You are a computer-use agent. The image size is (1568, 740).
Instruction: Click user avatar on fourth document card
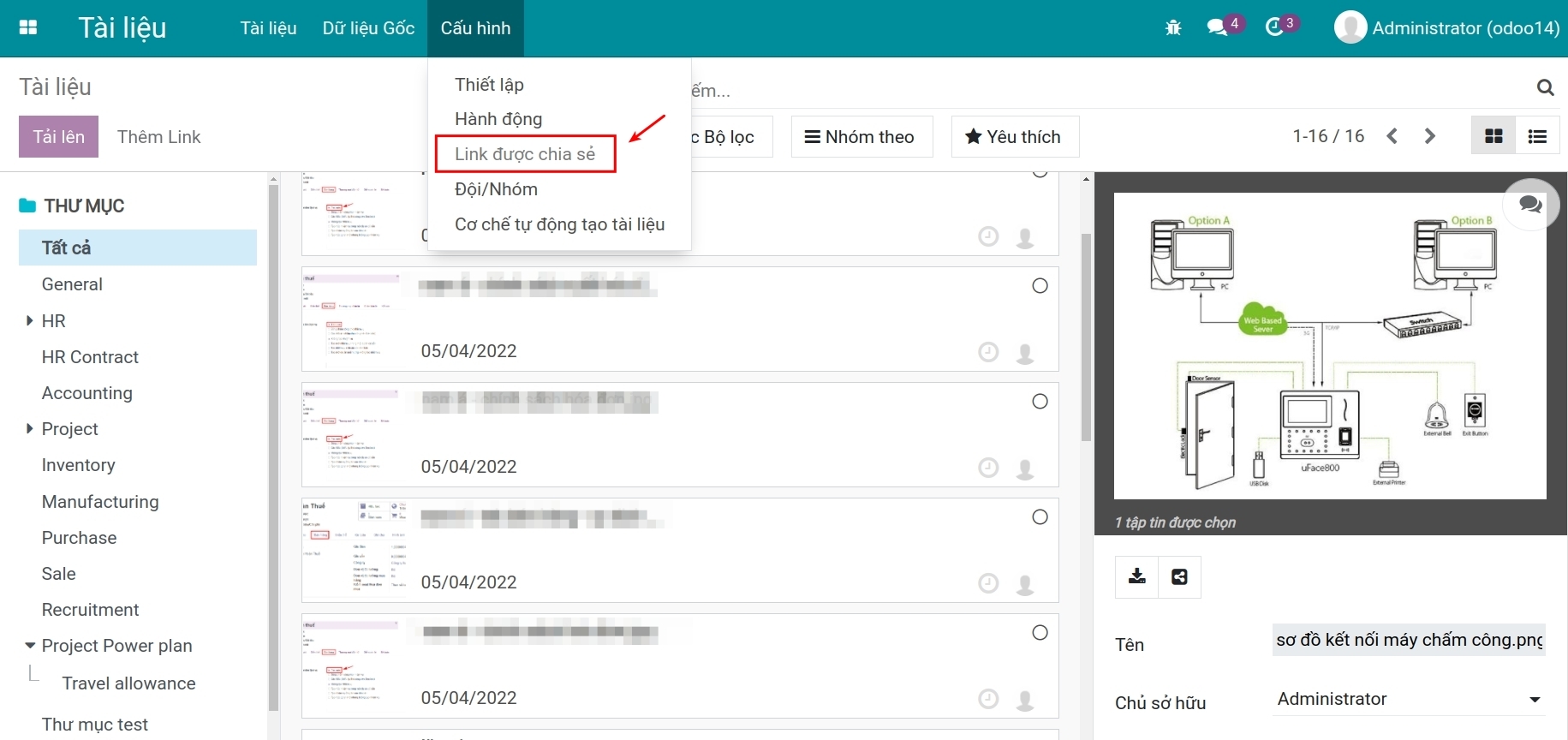click(1024, 584)
